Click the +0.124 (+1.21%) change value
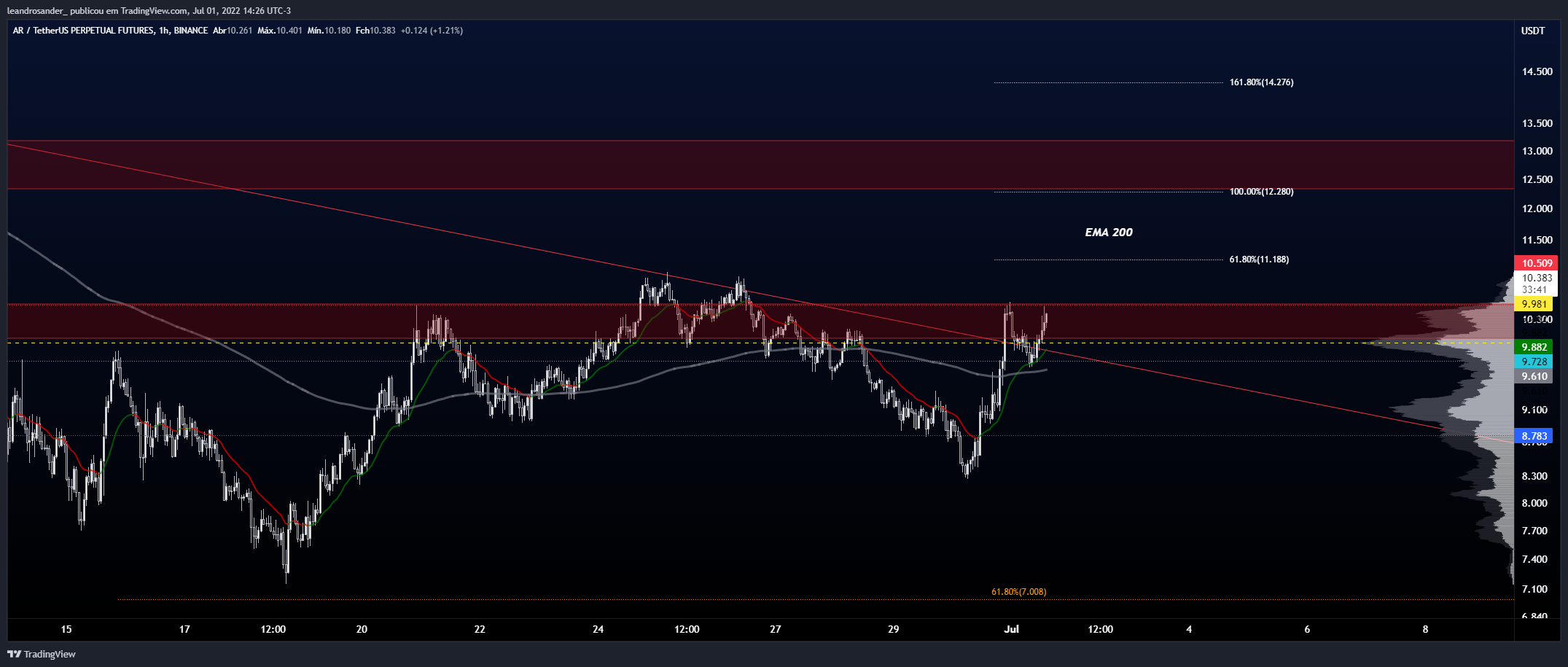 pos(432,31)
